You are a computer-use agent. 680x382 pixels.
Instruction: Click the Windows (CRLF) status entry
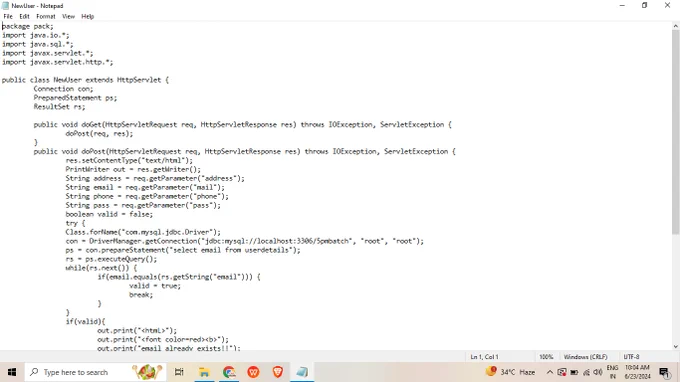pos(585,357)
